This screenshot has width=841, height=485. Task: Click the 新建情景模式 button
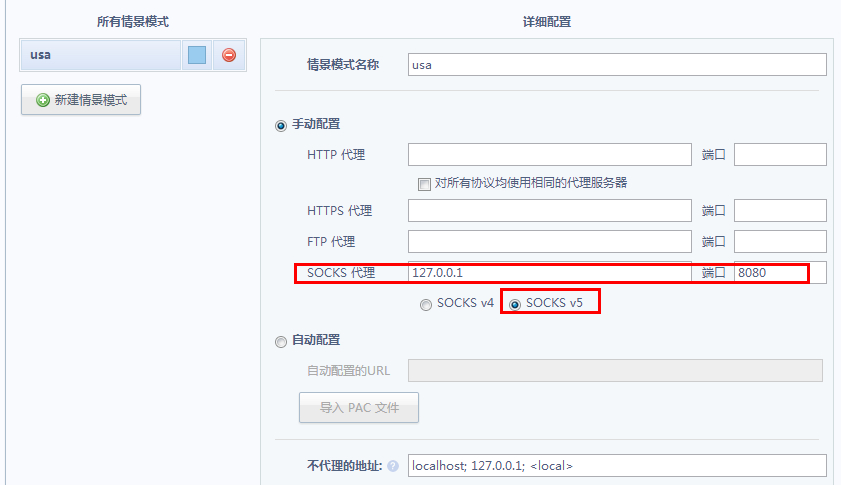pyautogui.click(x=81, y=100)
